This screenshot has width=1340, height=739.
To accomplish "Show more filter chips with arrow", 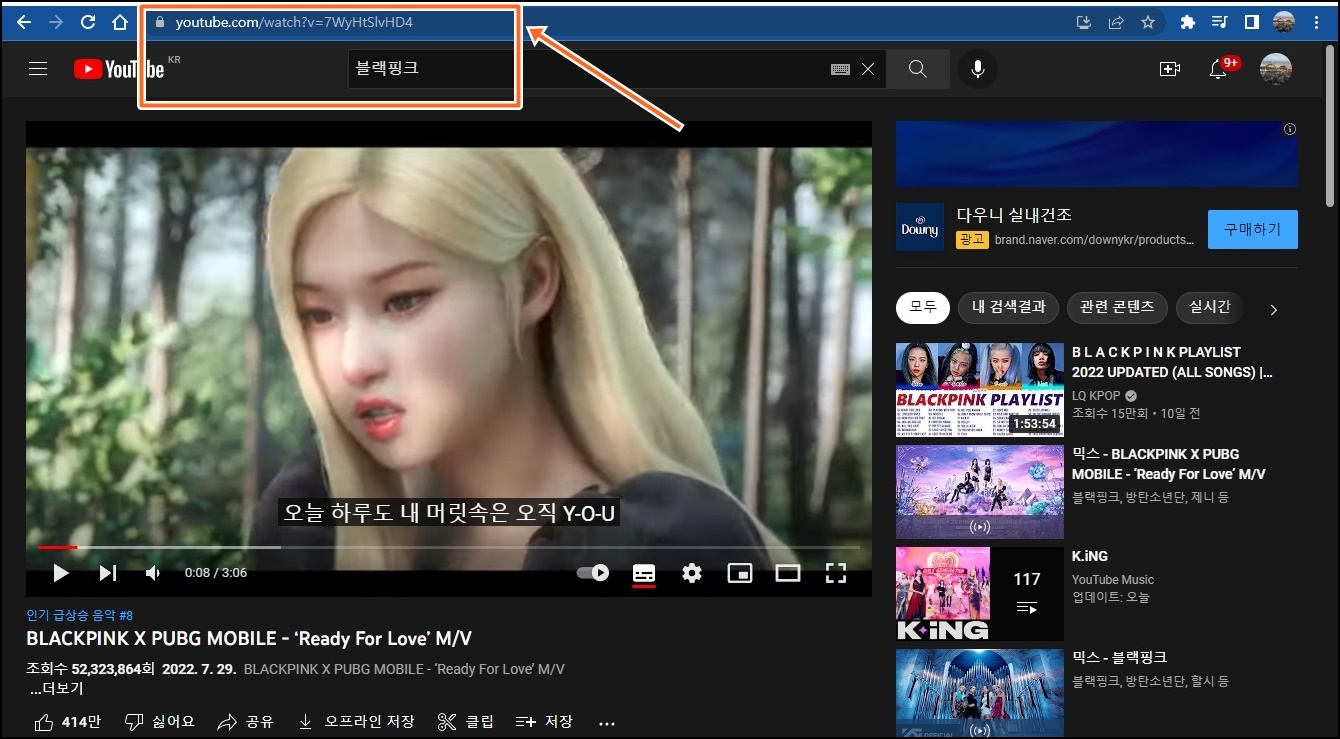I will coord(1273,310).
